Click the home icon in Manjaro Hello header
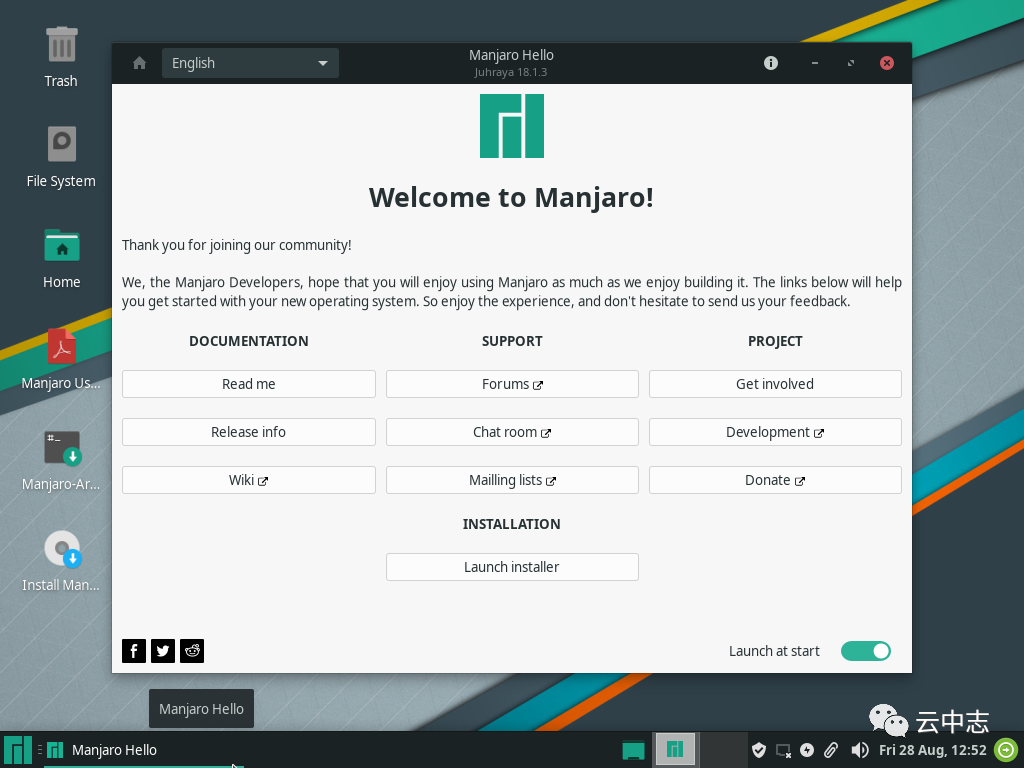 pyautogui.click(x=139, y=63)
